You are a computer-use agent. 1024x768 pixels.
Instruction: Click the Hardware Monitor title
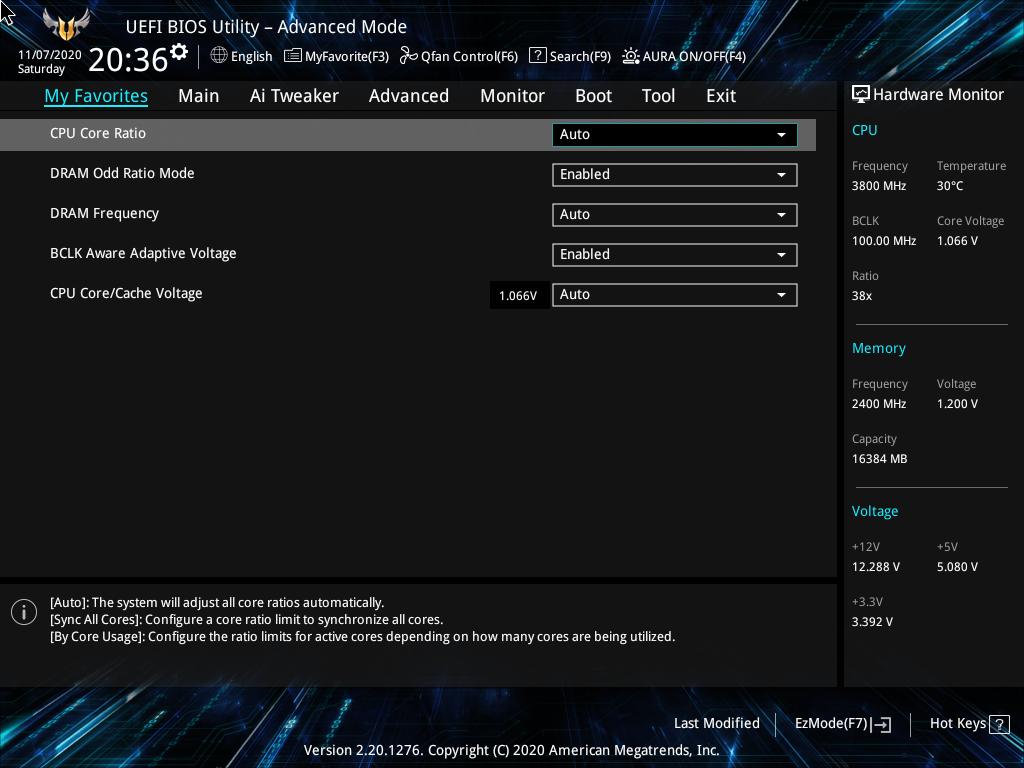tap(938, 95)
